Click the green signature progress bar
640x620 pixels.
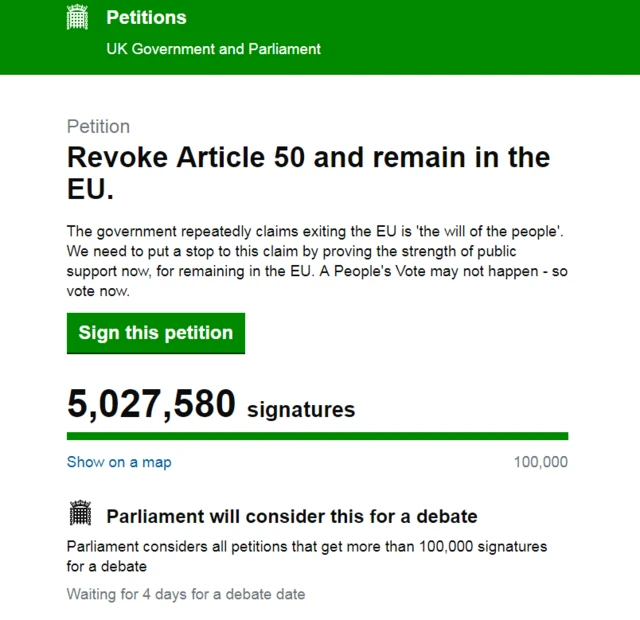[318, 436]
